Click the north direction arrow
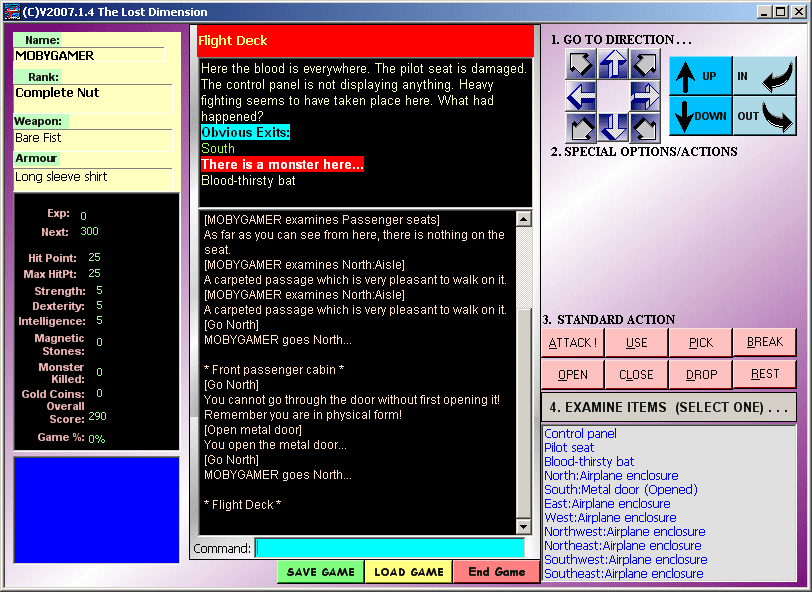The image size is (812, 592). click(x=613, y=65)
